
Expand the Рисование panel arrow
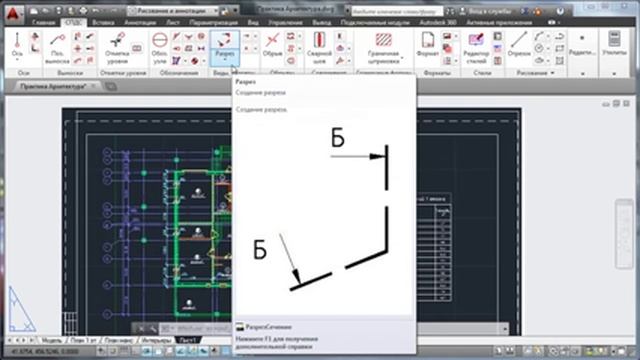click(552, 73)
